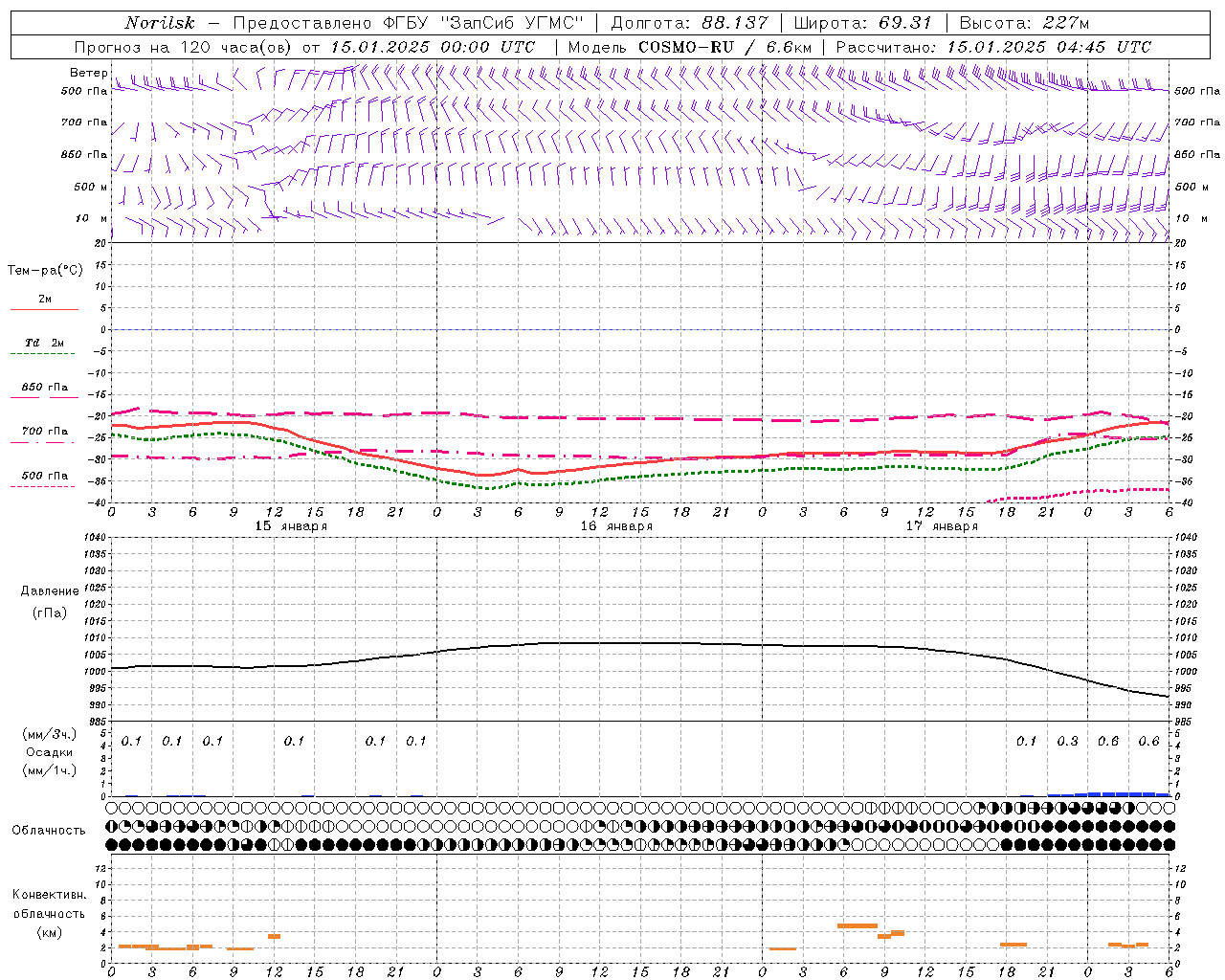1225x980 pixels.
Task: Click the 'Td 2м' dew point legend entry
Action: (44, 343)
